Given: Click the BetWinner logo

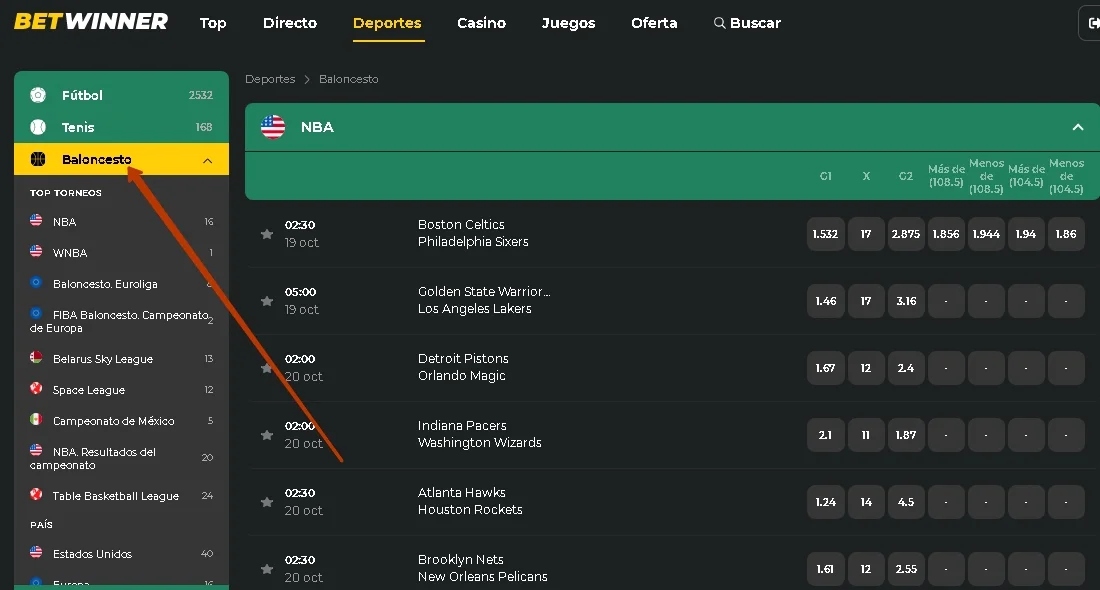Looking at the screenshot, I should click(90, 22).
